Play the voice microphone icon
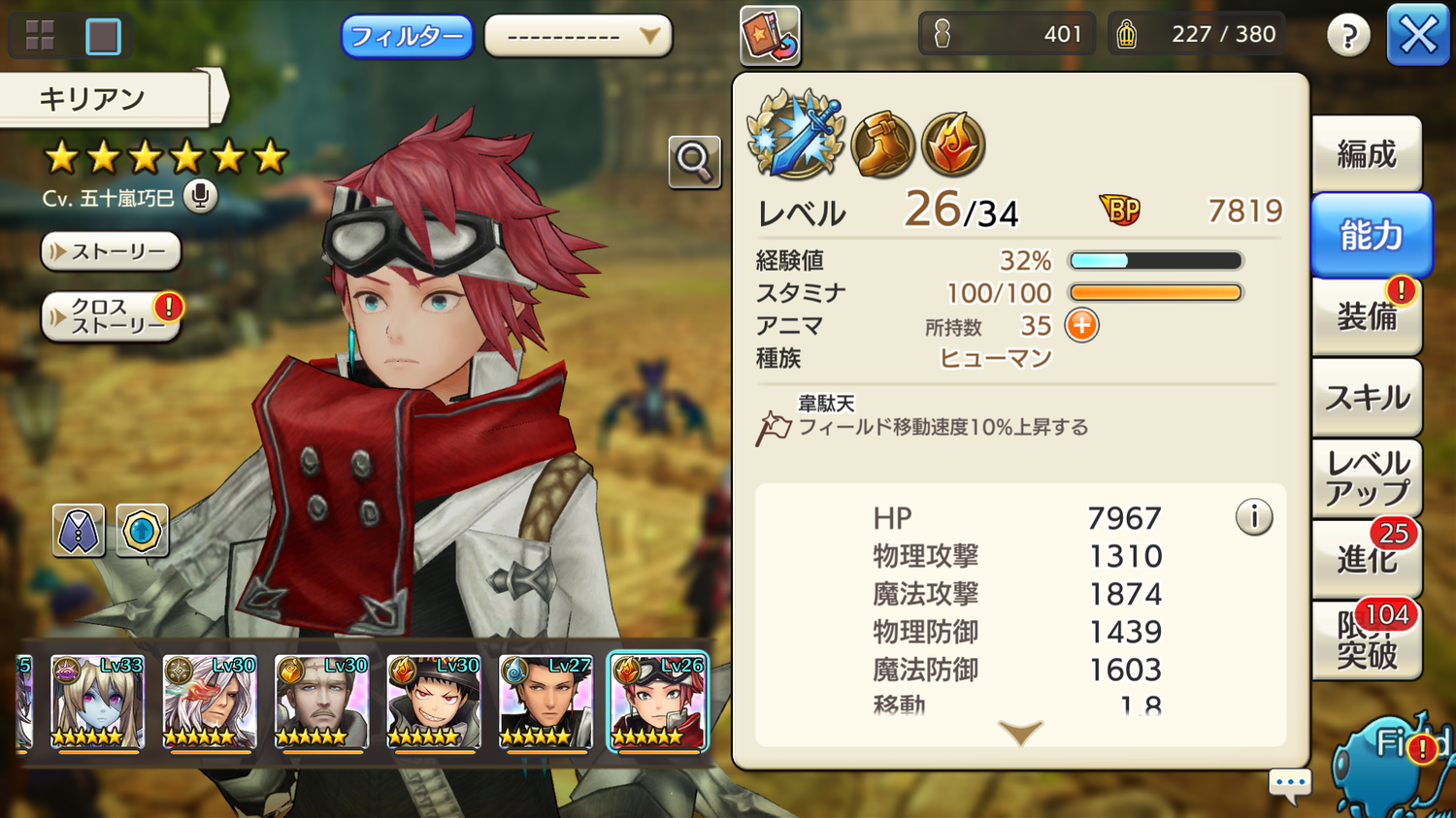The width and height of the screenshot is (1456, 818). click(x=200, y=197)
